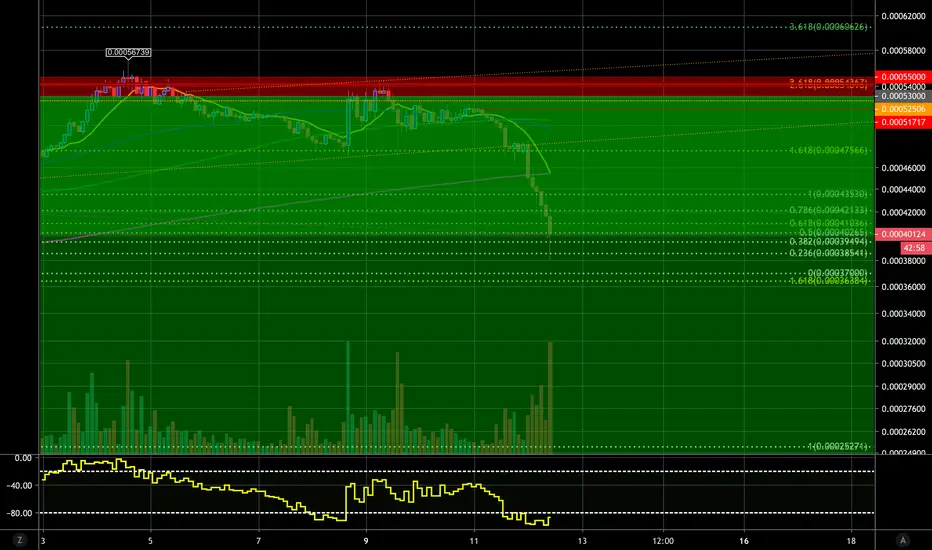Screen dimensions: 932x550
Task: Click the 0.00046000 axis price
Action: [903, 168]
